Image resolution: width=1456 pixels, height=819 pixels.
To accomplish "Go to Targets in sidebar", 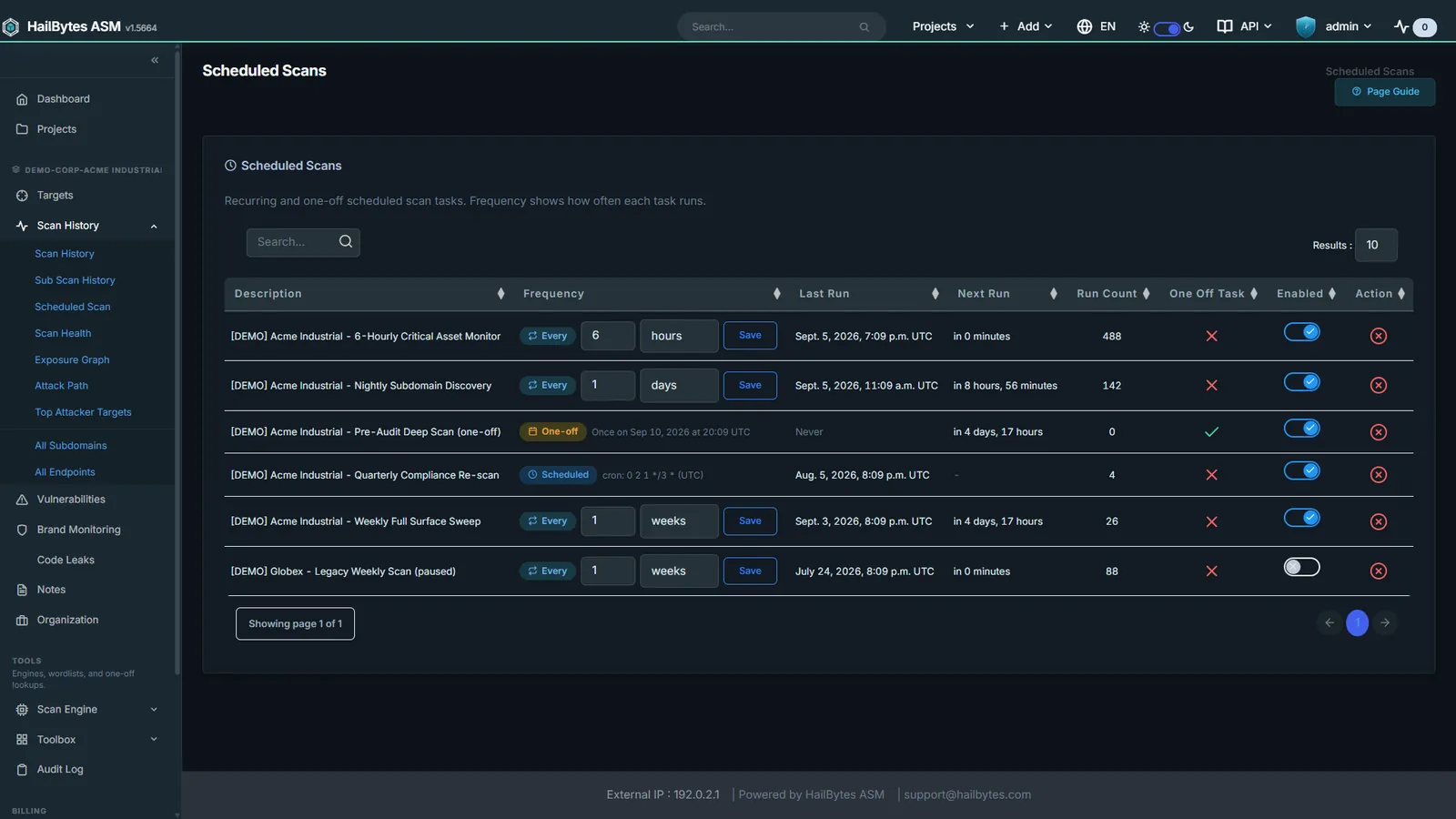I will click(x=55, y=196).
